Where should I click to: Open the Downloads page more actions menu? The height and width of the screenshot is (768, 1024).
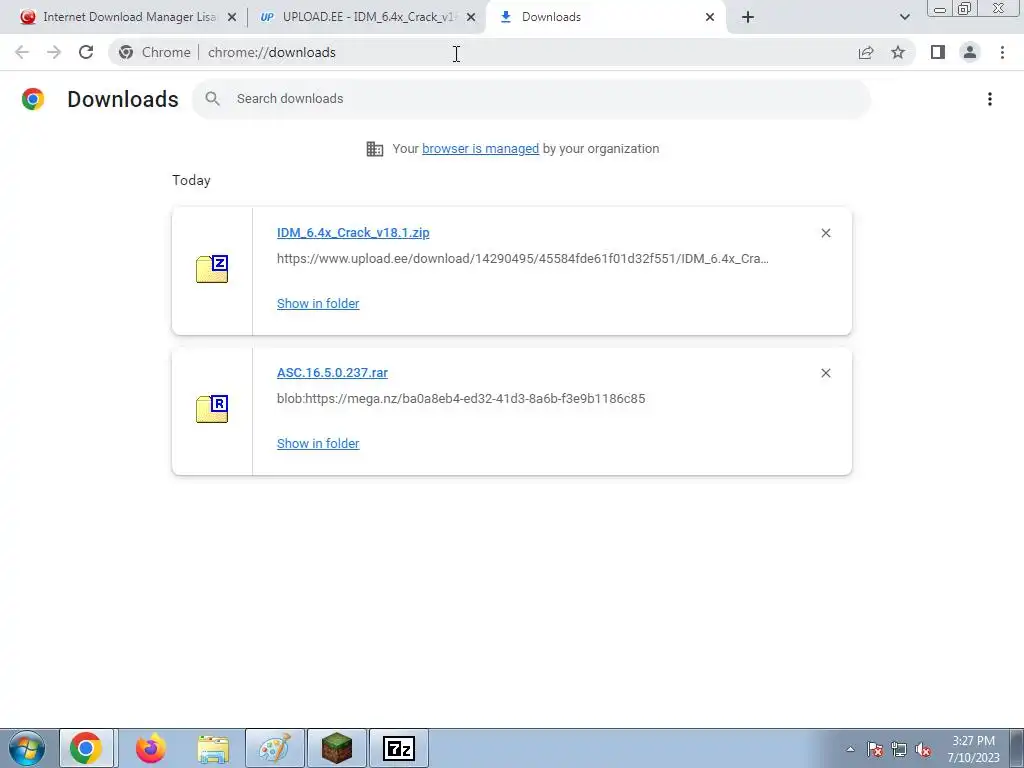[989, 99]
